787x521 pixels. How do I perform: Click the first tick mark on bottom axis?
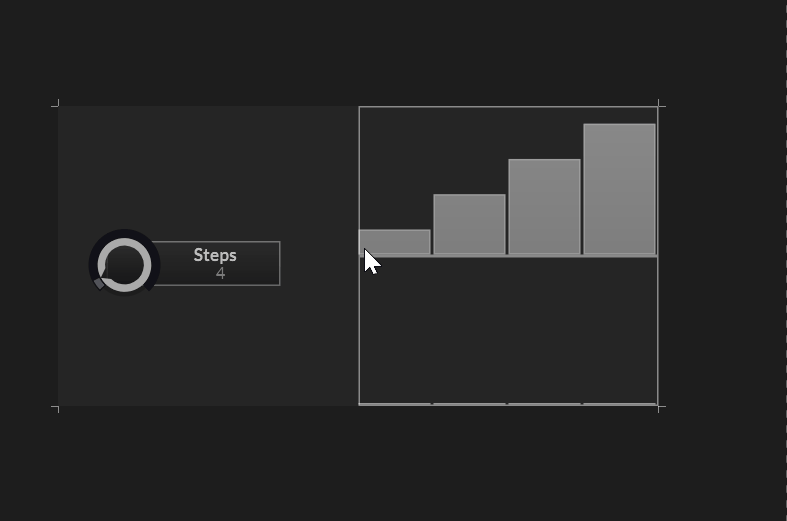432,403
